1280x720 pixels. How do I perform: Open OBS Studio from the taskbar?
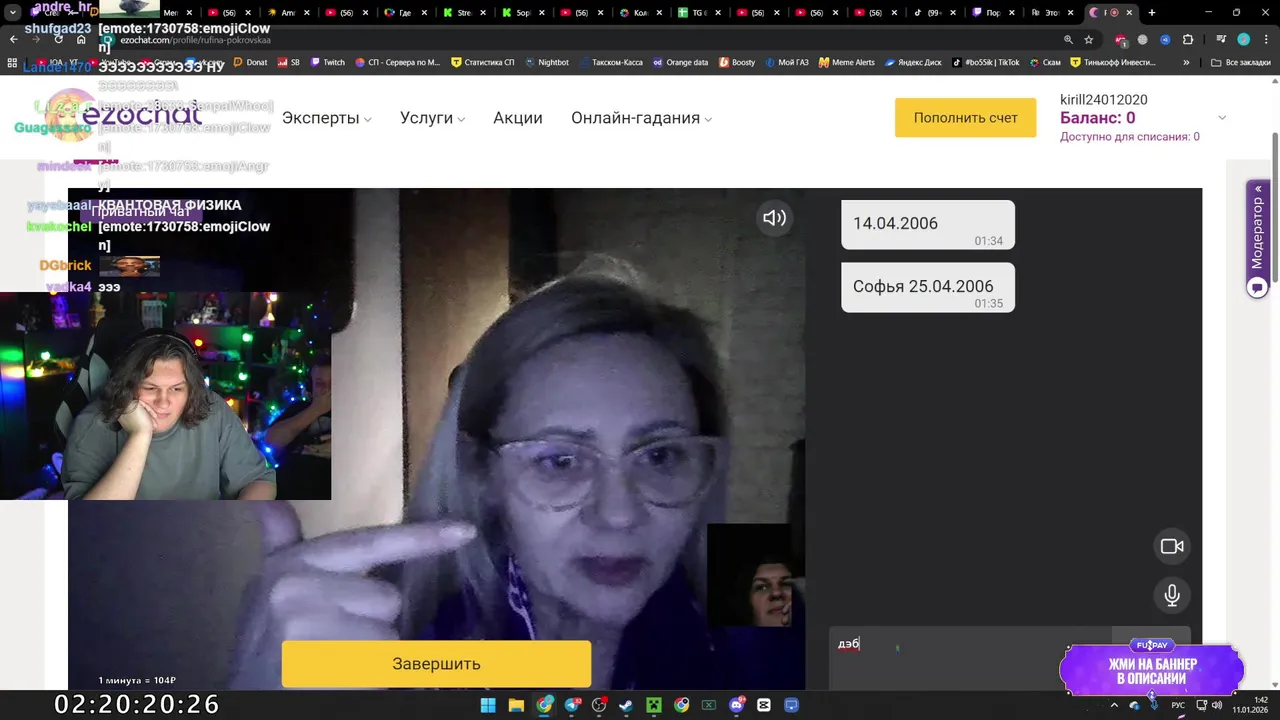pyautogui.click(x=599, y=705)
